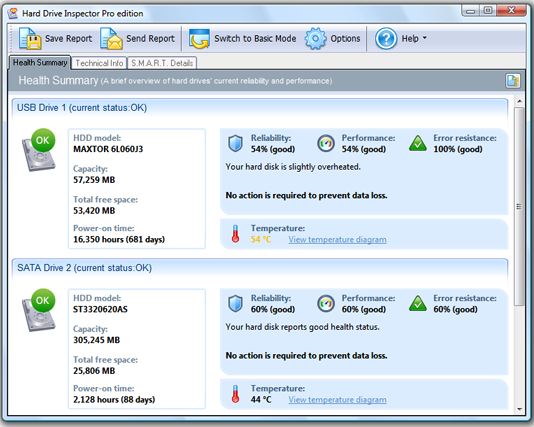
Task: Click the scrollbar down arrow
Action: (x=519, y=409)
